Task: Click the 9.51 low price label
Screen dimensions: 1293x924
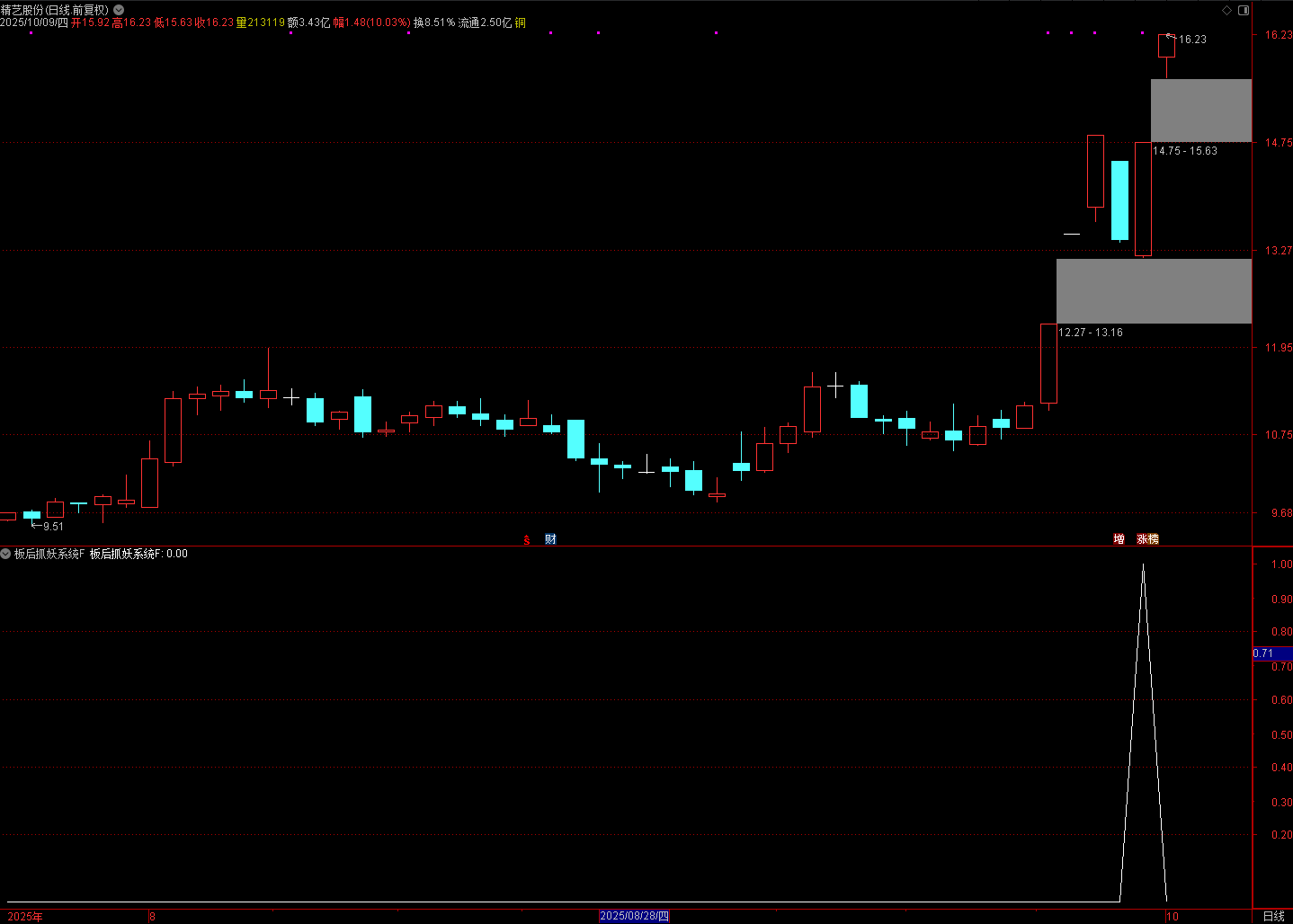Action: [x=53, y=527]
